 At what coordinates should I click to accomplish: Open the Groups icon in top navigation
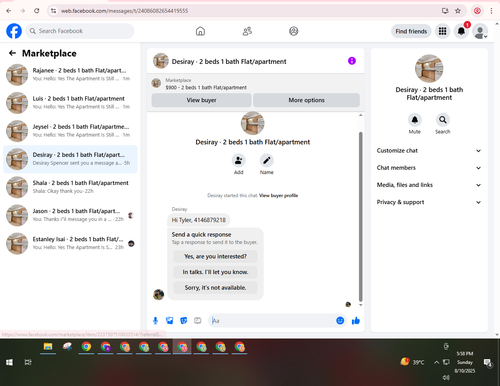(294, 31)
